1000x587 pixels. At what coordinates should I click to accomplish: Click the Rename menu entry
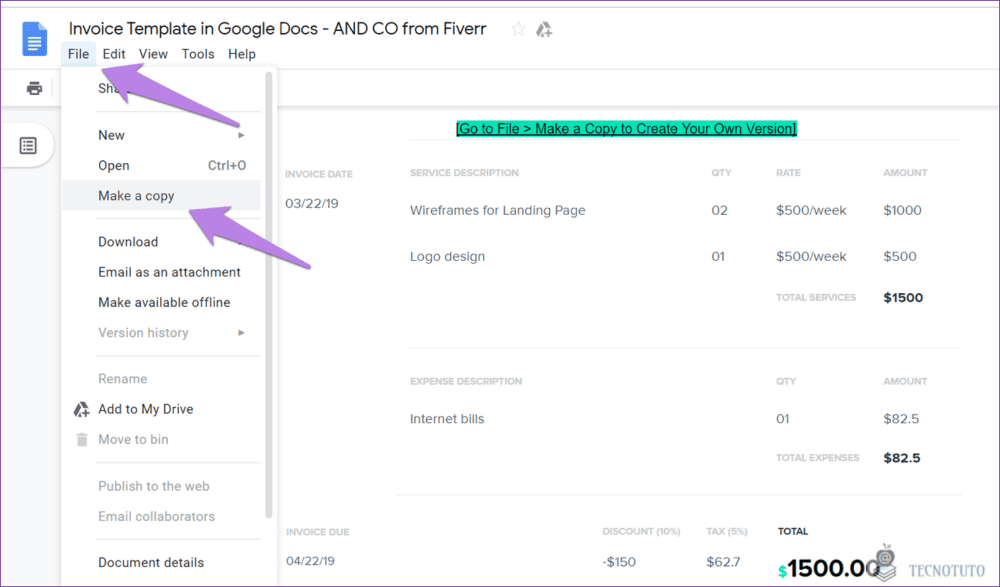pos(161,379)
